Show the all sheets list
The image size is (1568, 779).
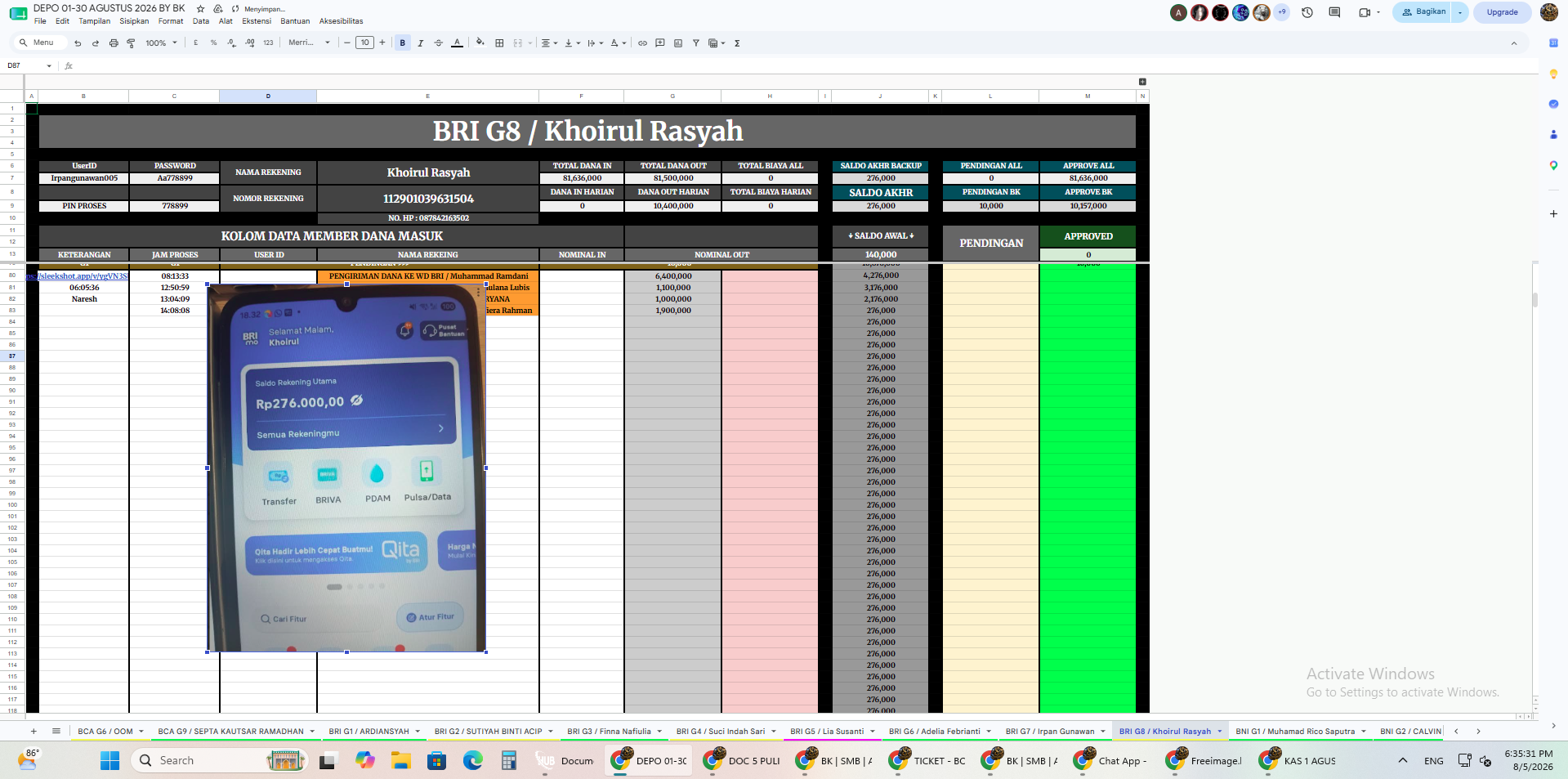click(56, 732)
